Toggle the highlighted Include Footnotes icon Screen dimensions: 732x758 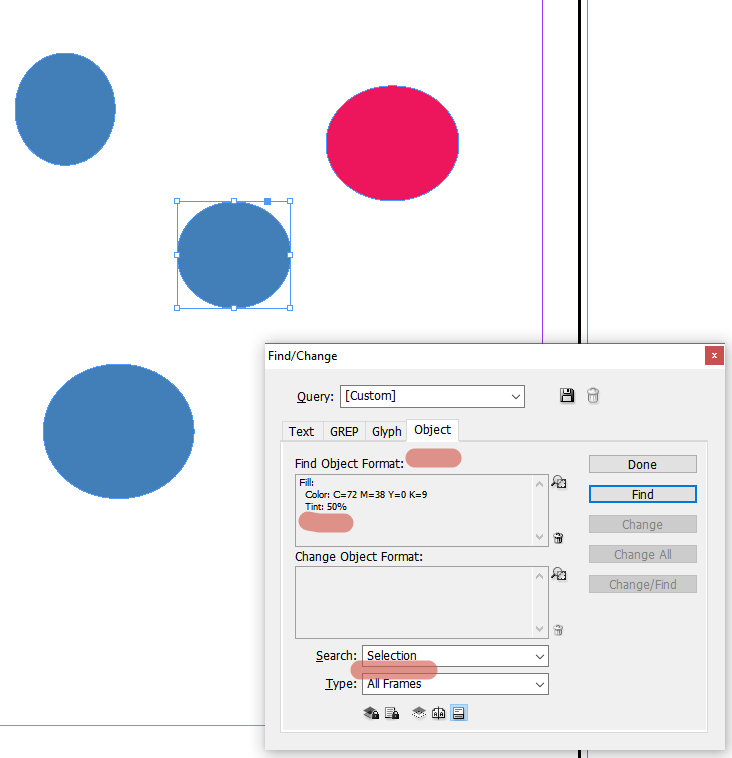[459, 713]
